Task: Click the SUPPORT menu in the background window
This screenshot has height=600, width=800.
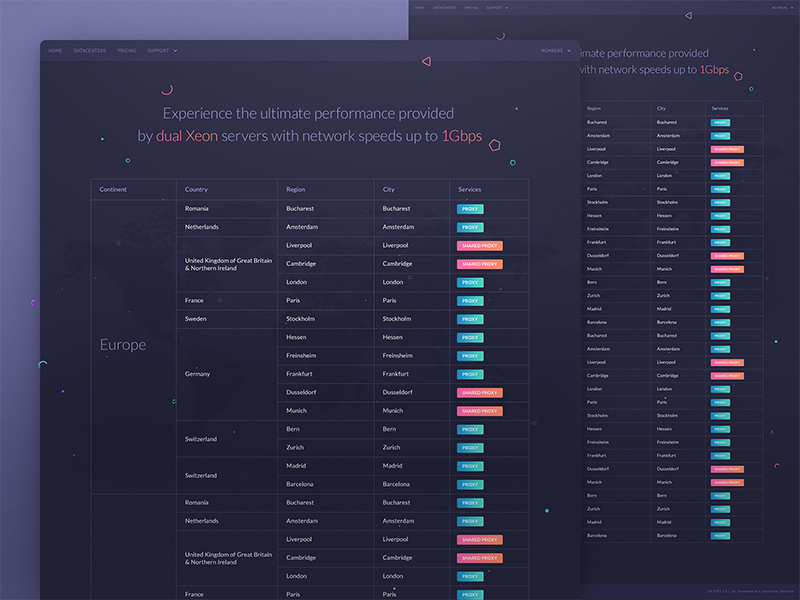Action: point(496,8)
